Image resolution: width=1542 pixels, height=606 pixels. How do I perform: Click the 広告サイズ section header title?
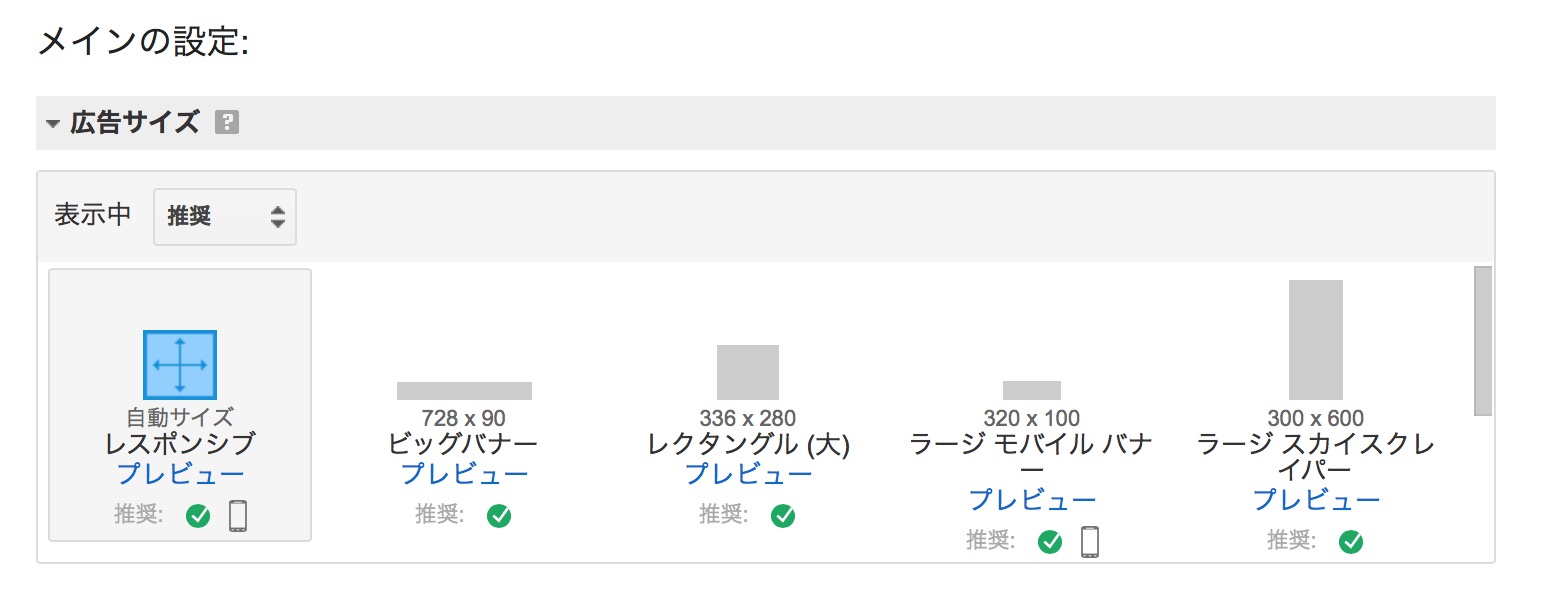(135, 123)
